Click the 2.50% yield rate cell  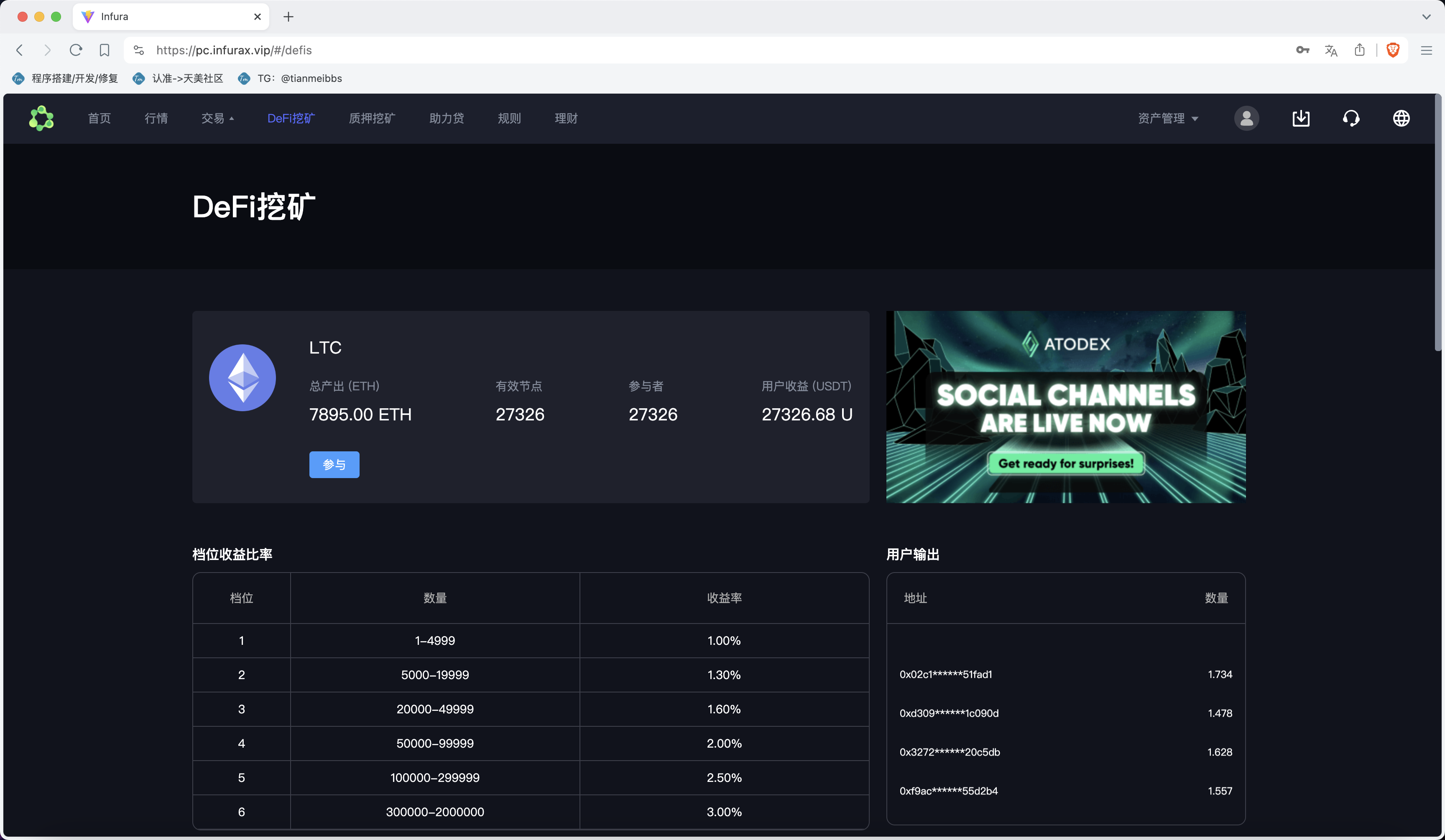click(724, 778)
